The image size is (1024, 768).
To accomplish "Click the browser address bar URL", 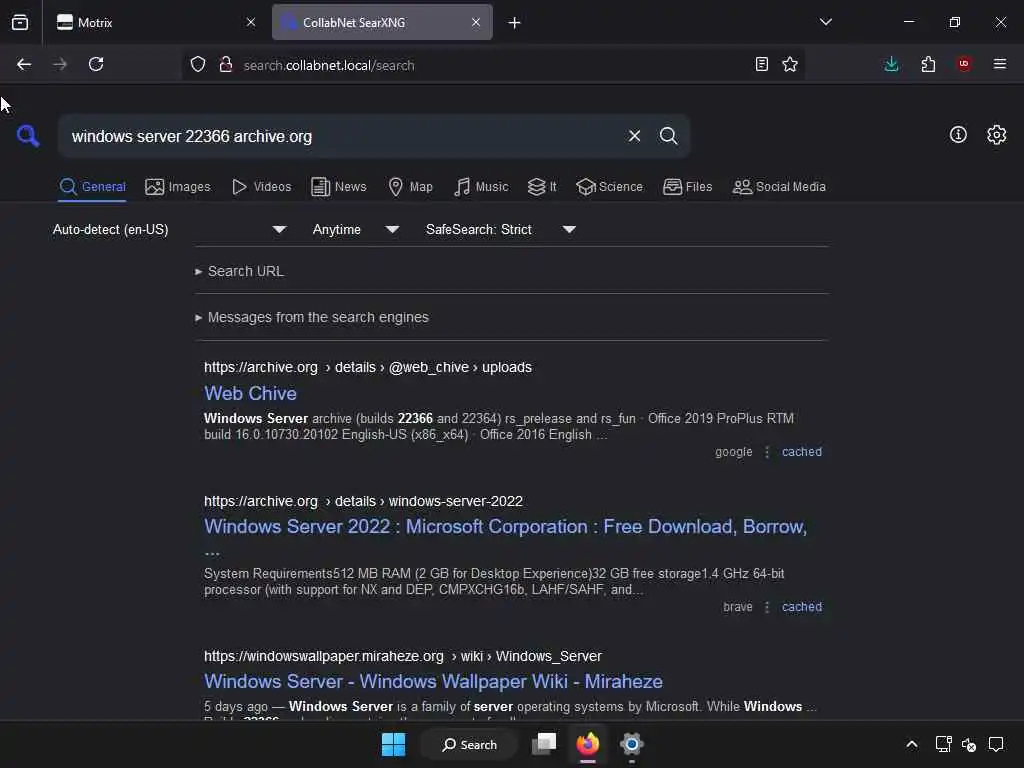I will (x=328, y=65).
